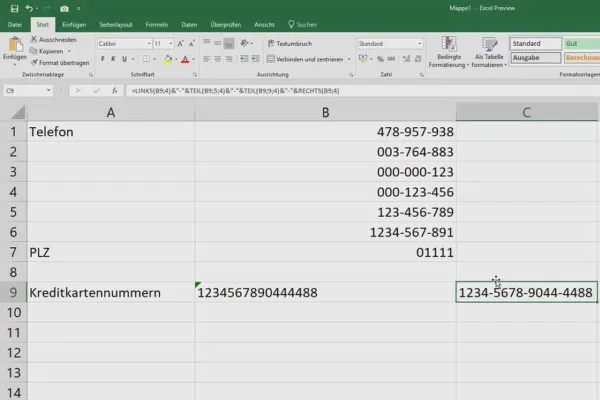Switch to the Überprüfen tab
This screenshot has height=400, width=600.
(225, 24)
